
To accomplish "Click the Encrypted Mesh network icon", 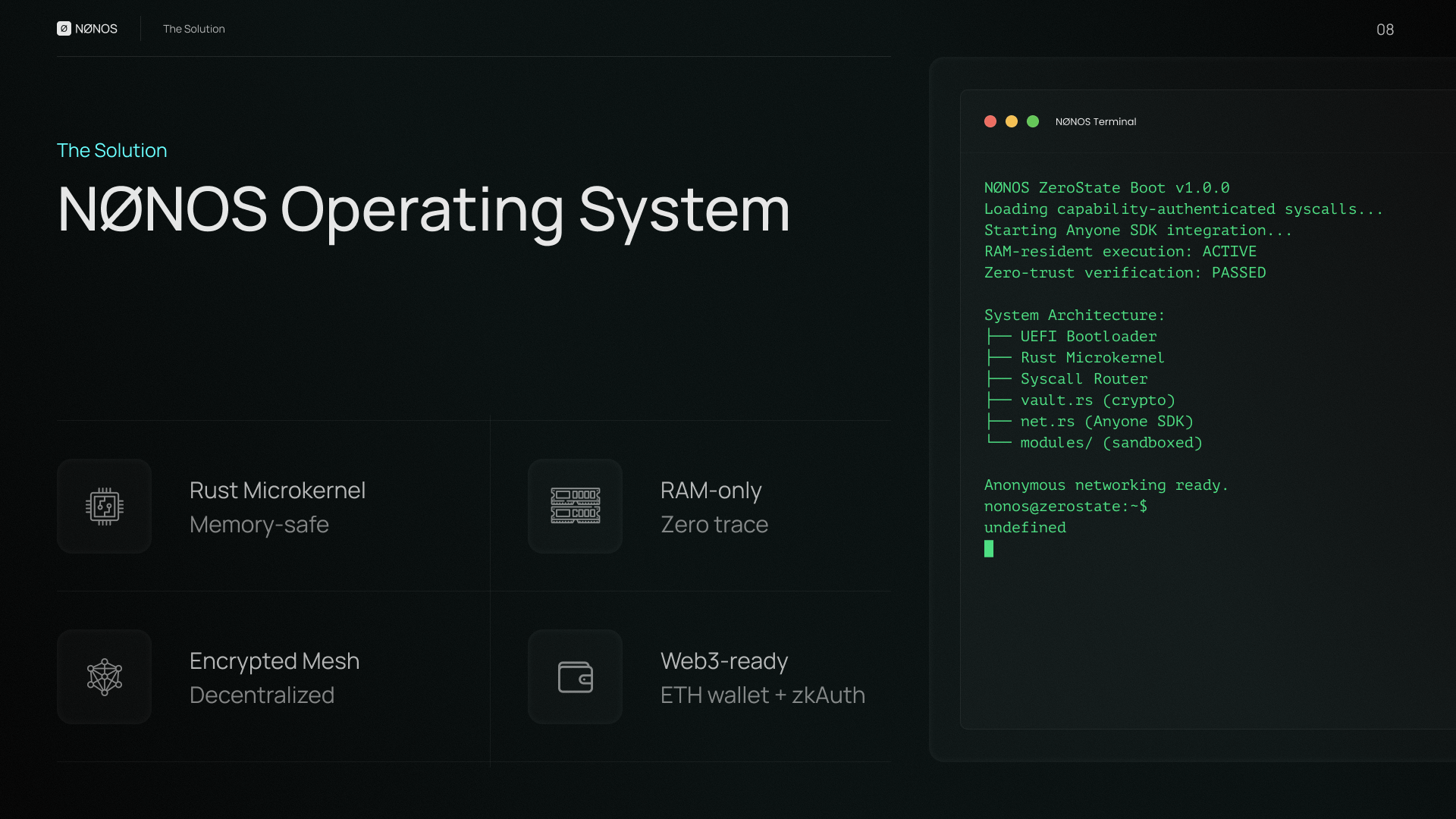I will 105,677.
